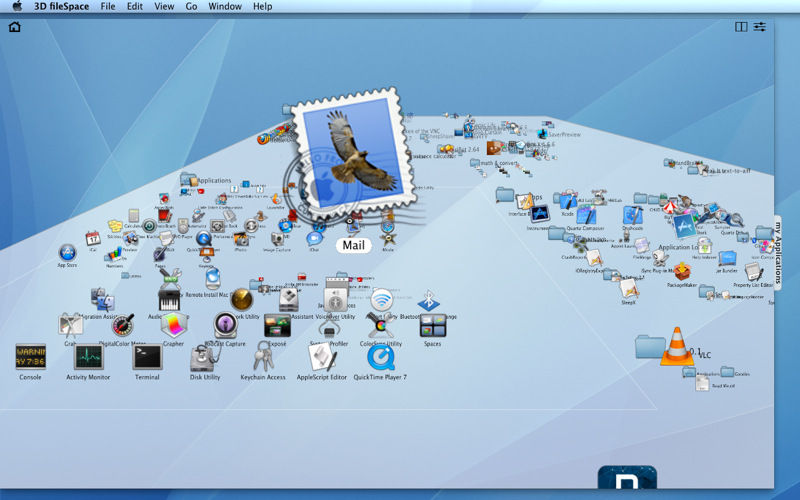This screenshot has width=800, height=500.
Task: Select the Read Me file icon under VLC
Action: click(703, 383)
